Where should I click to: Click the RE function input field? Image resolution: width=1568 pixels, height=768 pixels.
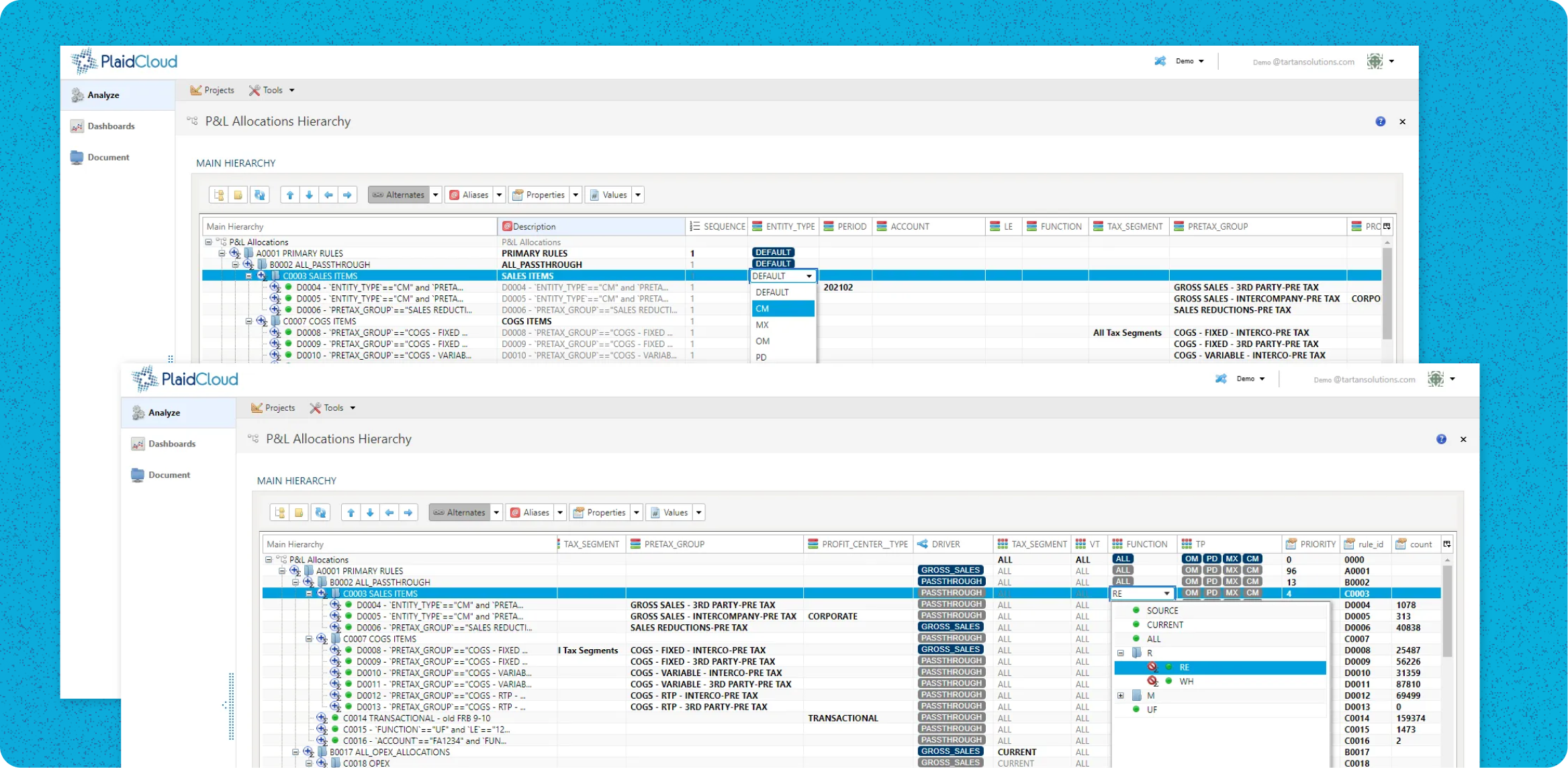pos(1135,593)
